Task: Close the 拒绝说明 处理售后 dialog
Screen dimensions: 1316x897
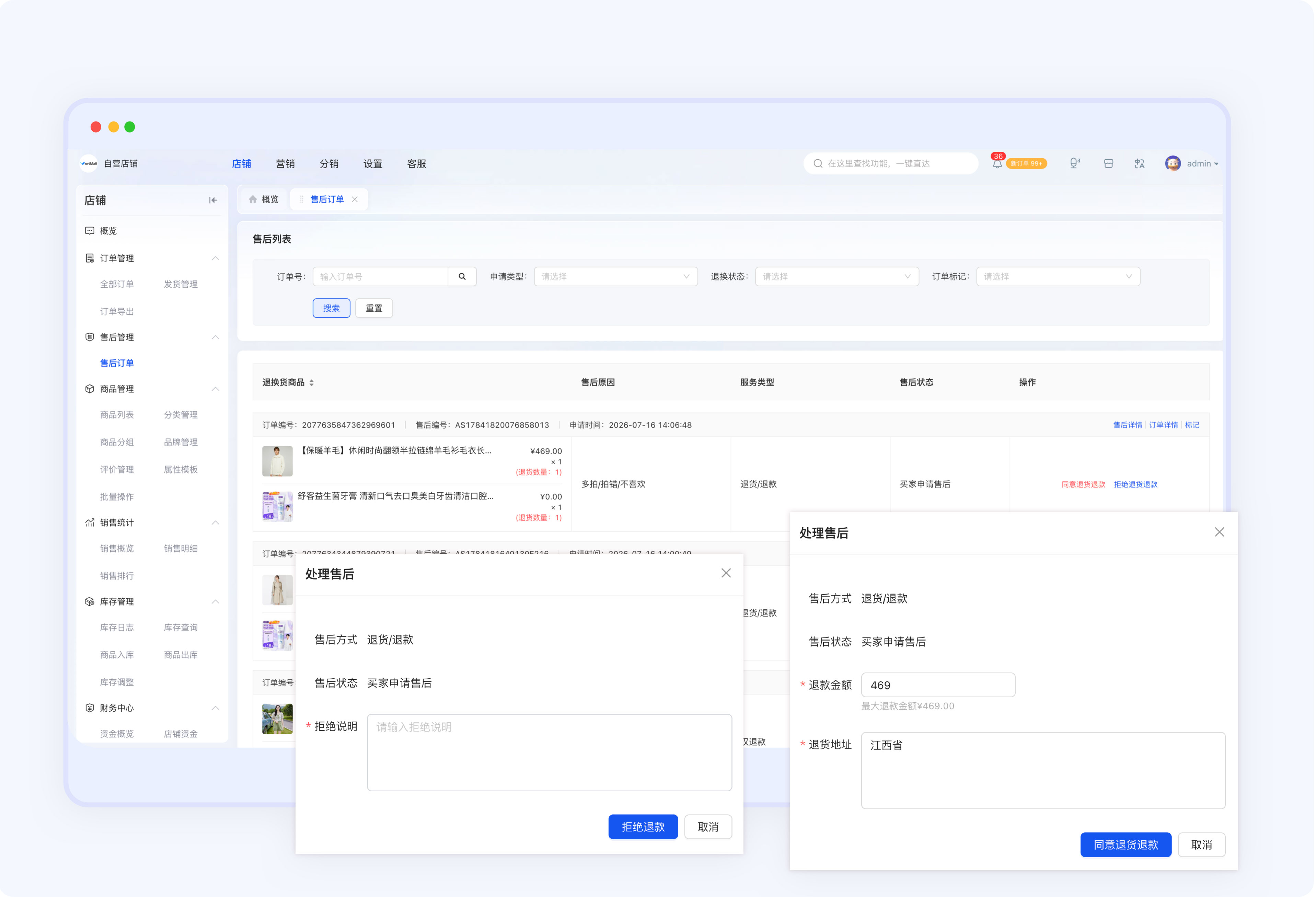Action: [726, 573]
